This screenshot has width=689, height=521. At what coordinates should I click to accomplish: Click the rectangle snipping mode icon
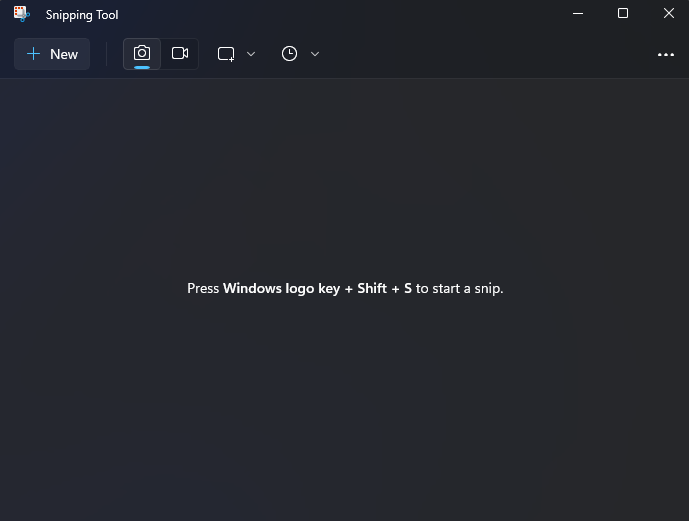pos(226,54)
